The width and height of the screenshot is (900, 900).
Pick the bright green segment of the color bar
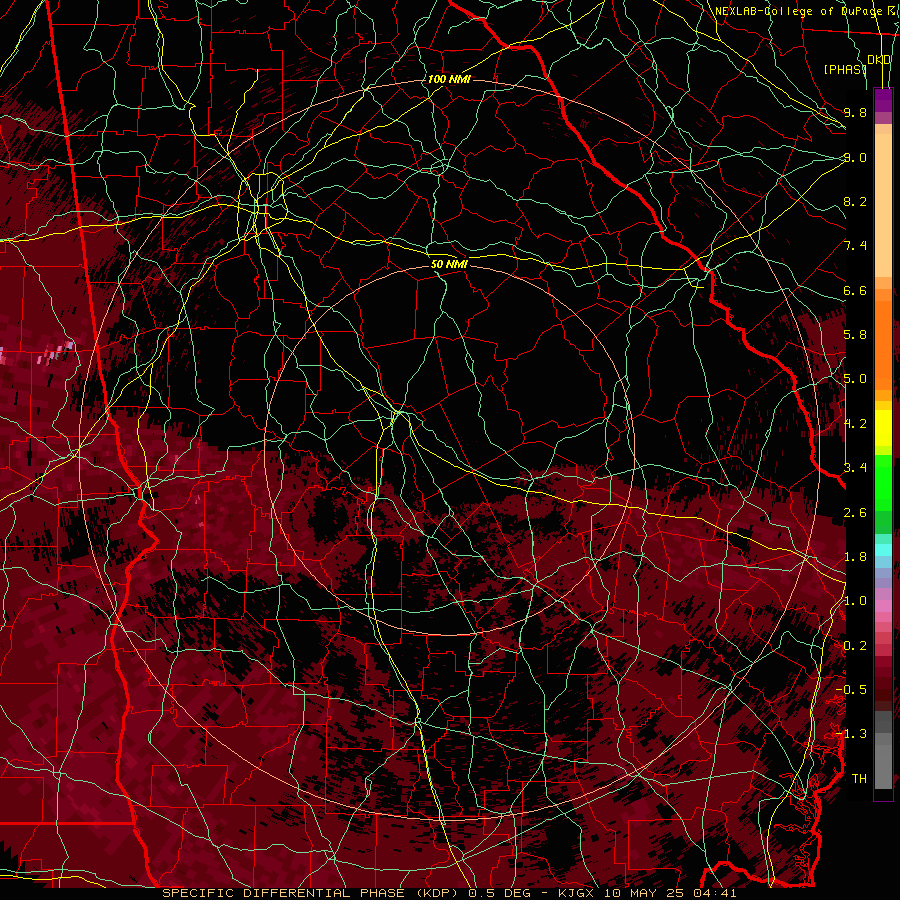click(883, 483)
